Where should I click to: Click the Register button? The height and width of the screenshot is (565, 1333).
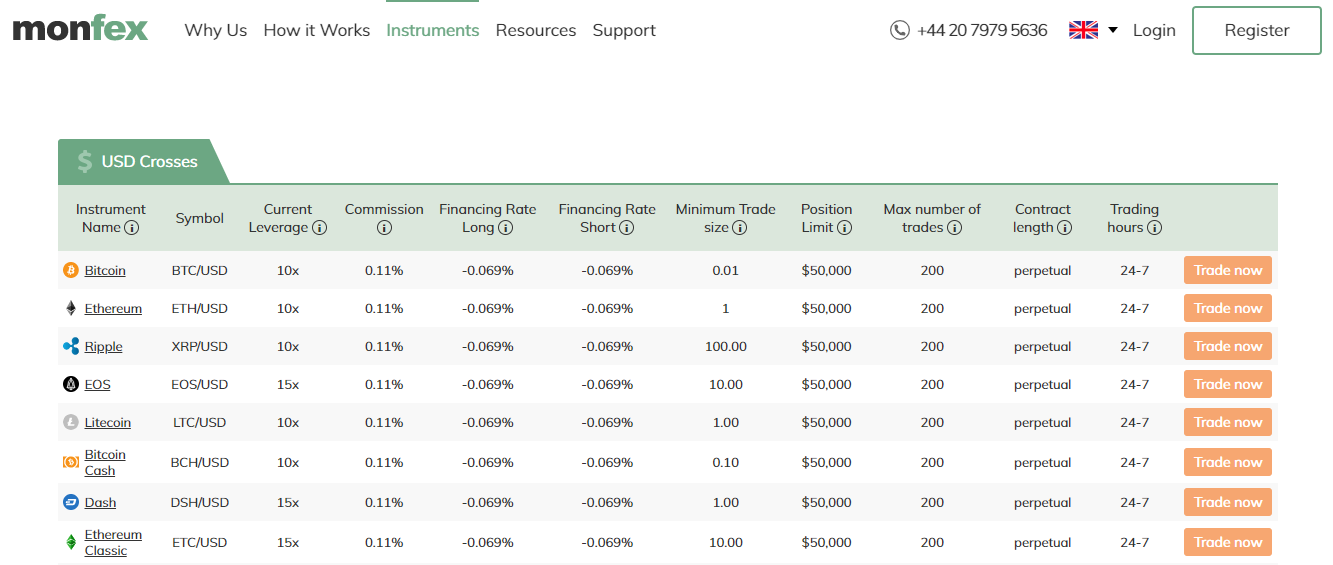click(1257, 30)
